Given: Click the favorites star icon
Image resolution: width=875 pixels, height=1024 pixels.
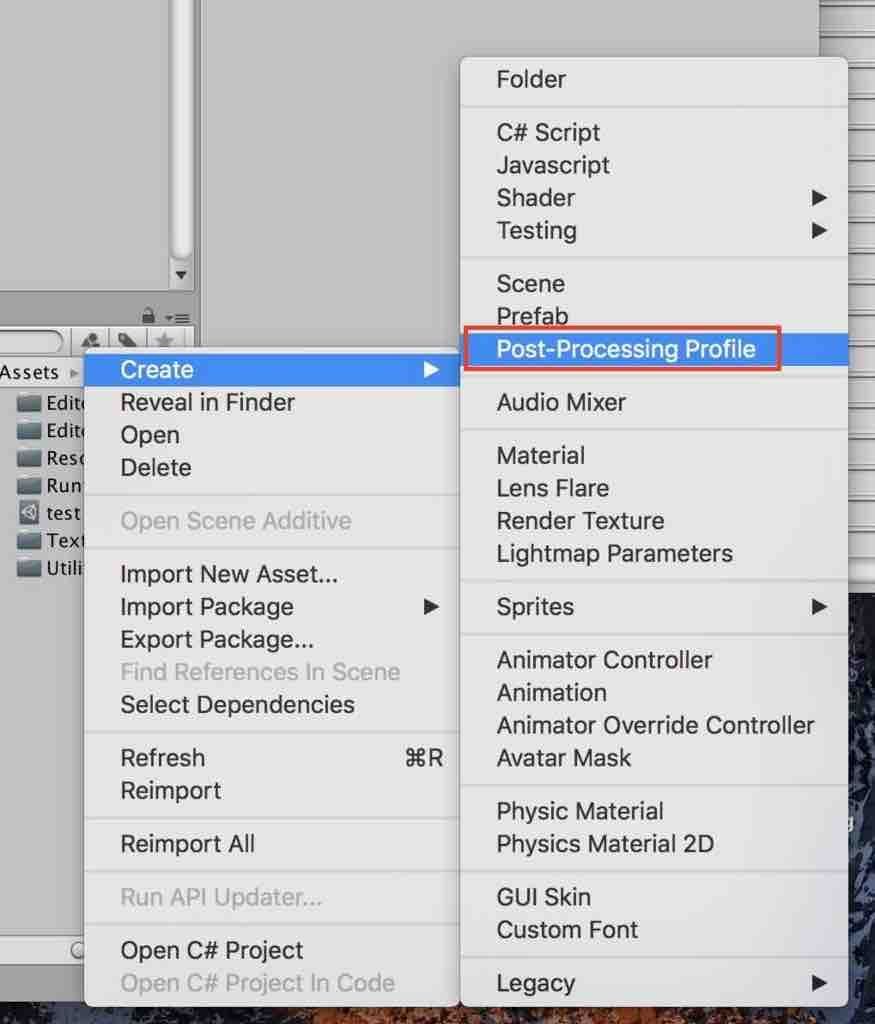Looking at the screenshot, I should point(165,340).
